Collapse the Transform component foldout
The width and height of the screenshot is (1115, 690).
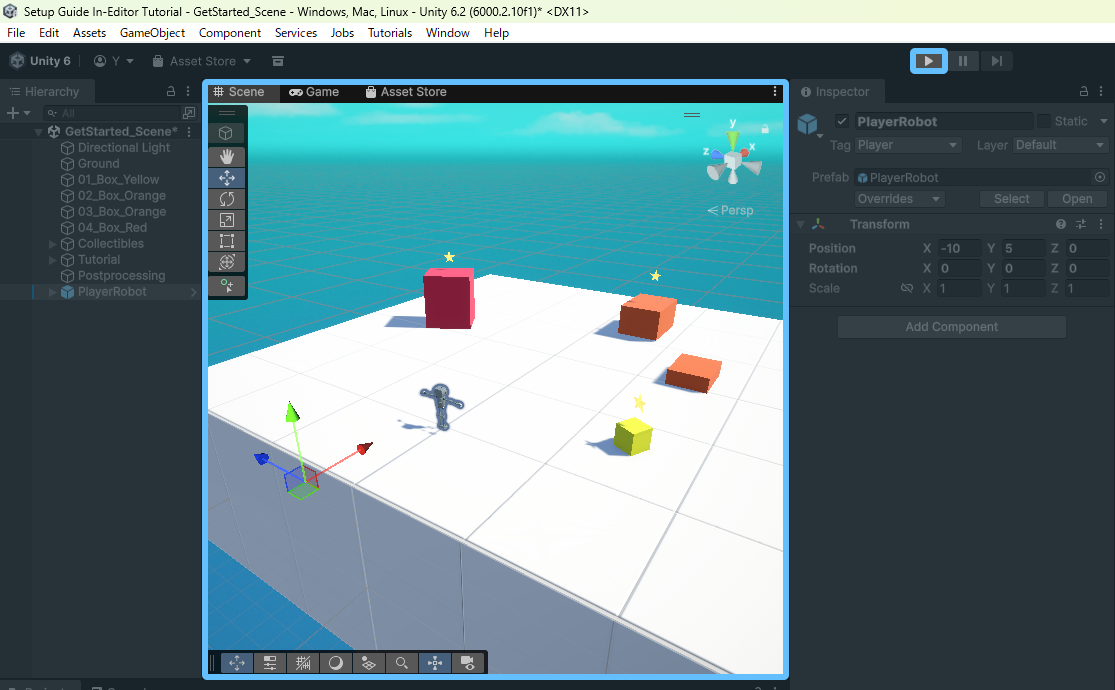coord(800,224)
